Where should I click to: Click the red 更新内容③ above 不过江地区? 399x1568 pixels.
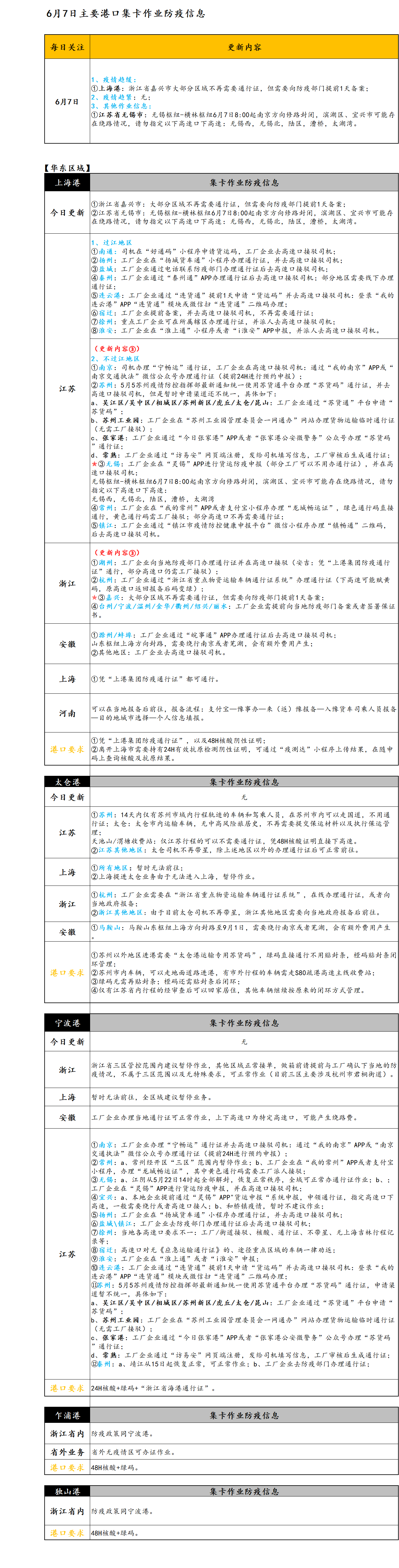(x=116, y=349)
